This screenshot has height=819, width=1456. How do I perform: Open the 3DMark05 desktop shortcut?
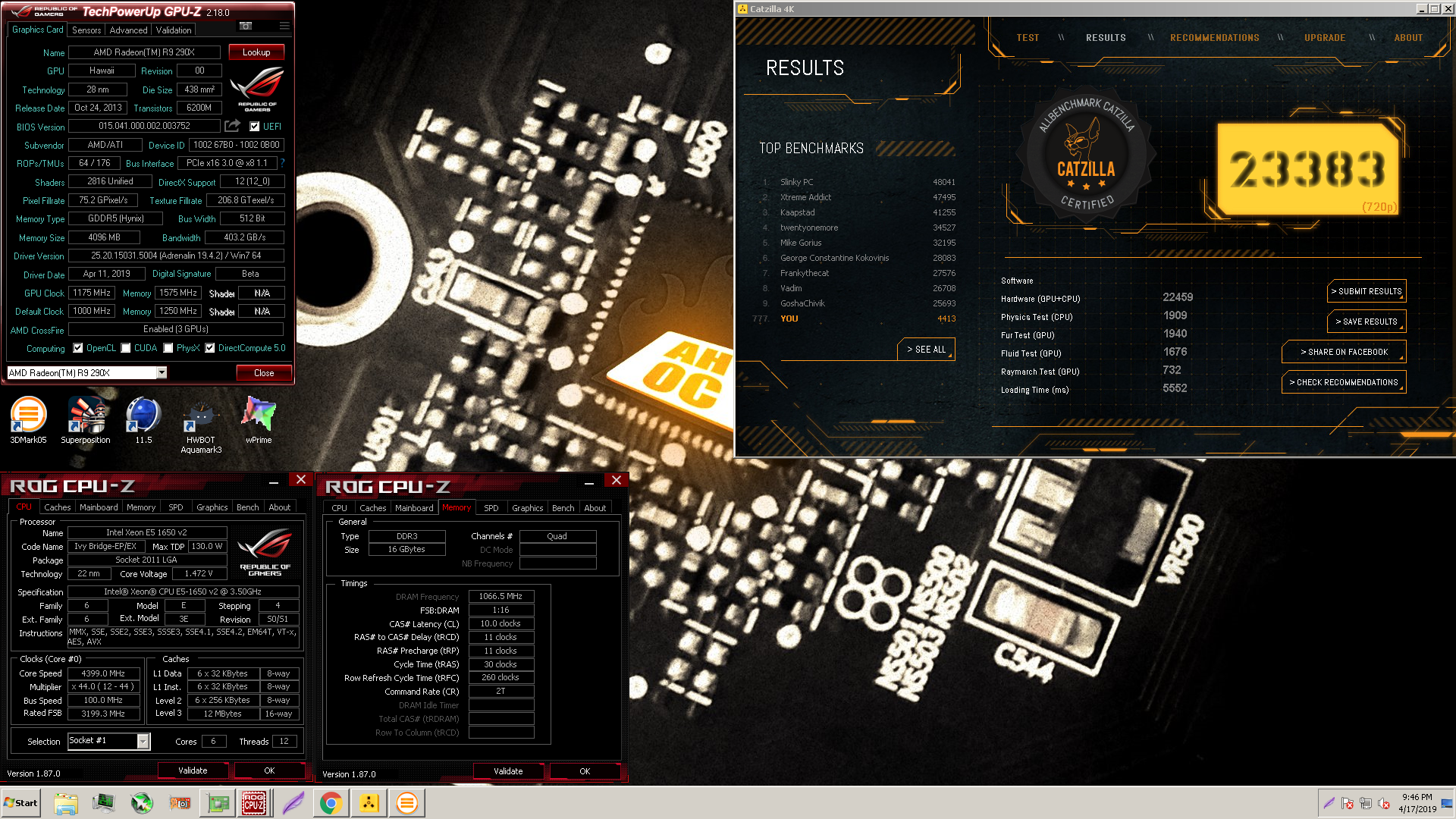pyautogui.click(x=28, y=420)
